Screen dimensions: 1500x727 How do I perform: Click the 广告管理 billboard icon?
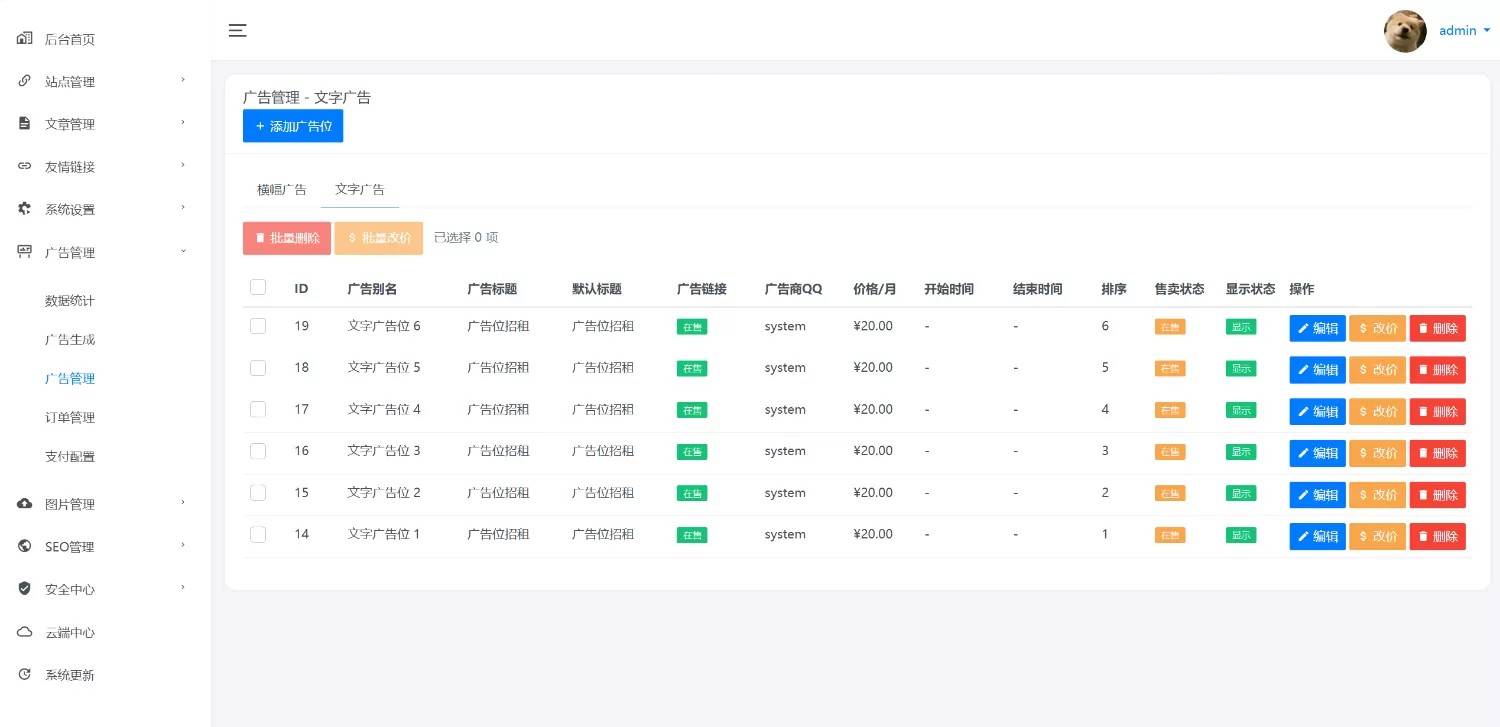(25, 251)
